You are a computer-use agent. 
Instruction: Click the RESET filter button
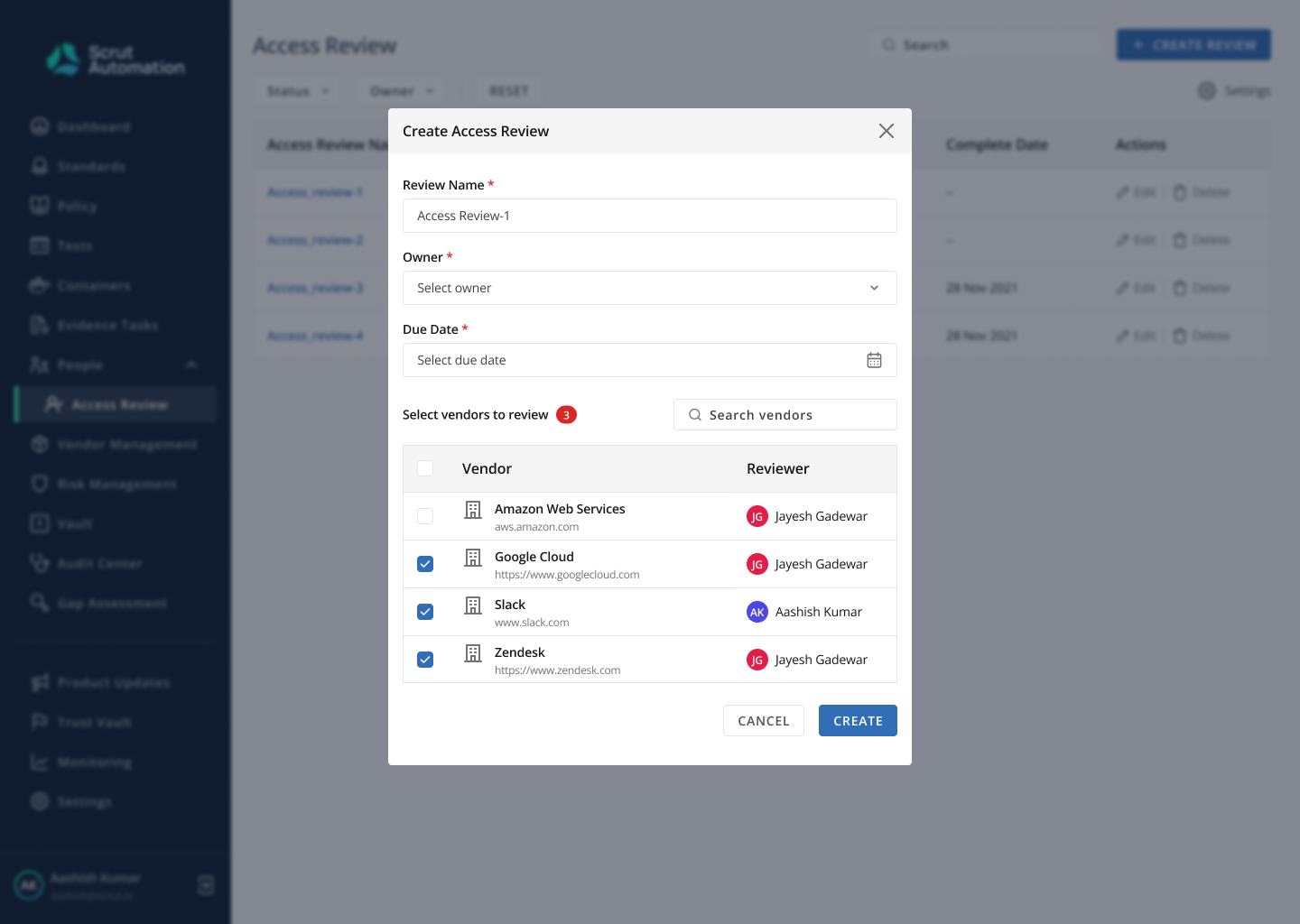[509, 91]
